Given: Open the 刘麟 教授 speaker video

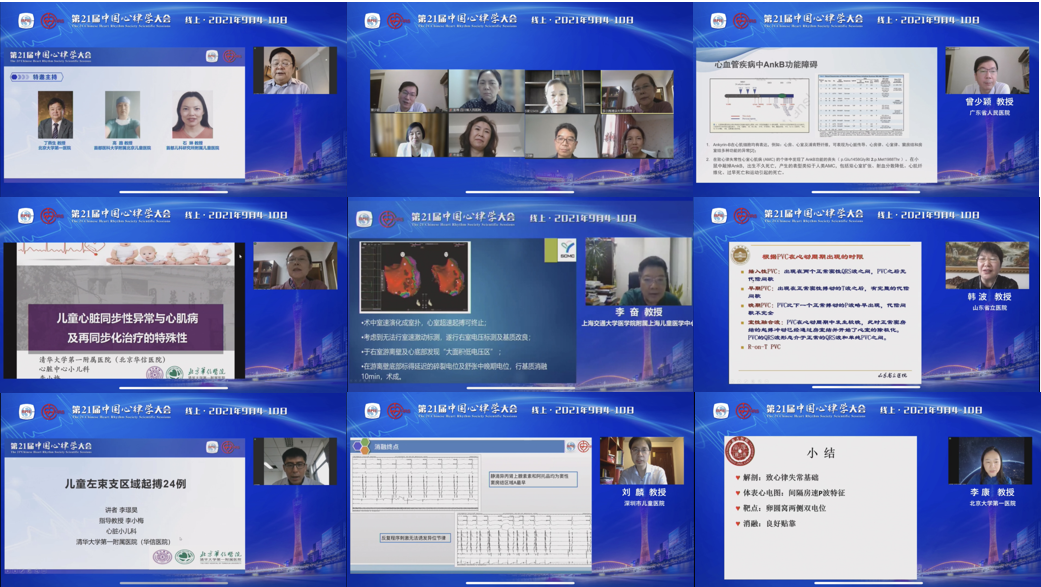Looking at the screenshot, I should pyautogui.click(x=641, y=461).
